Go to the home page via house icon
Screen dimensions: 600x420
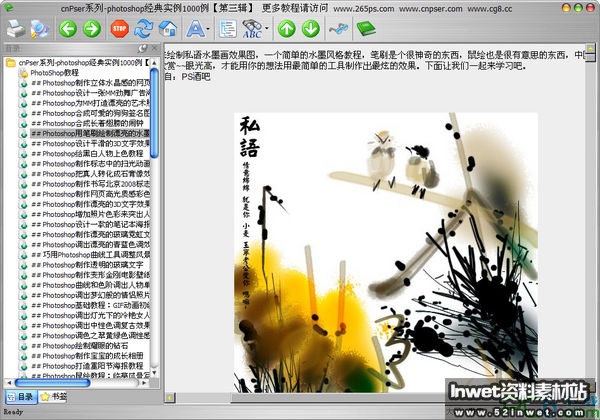click(x=168, y=29)
